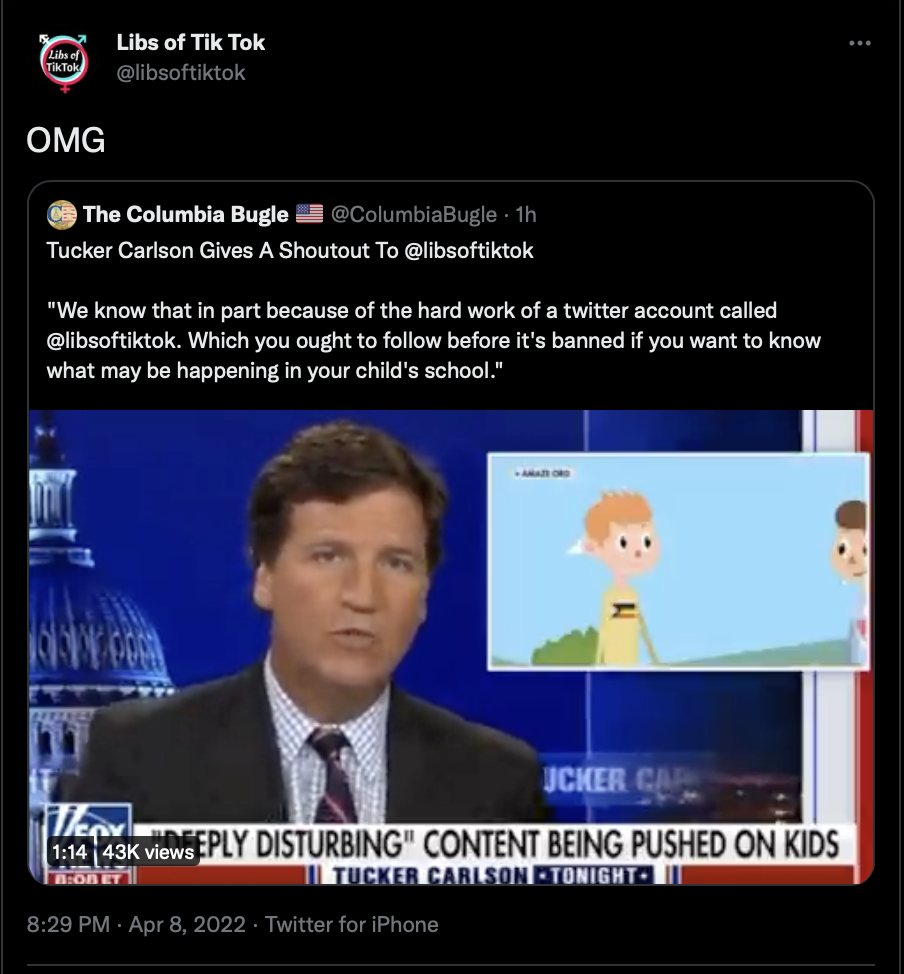This screenshot has width=904, height=974.
Task: Click the Libs of Tik Tok display name
Action: coord(191,43)
